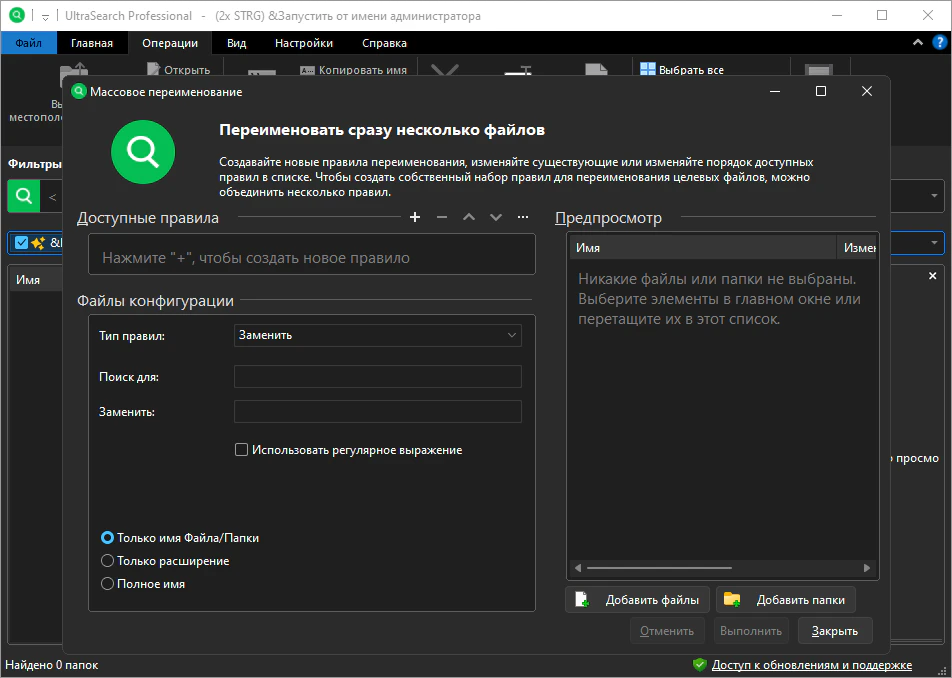Click the preview list horizontal scrollbar

660,568
